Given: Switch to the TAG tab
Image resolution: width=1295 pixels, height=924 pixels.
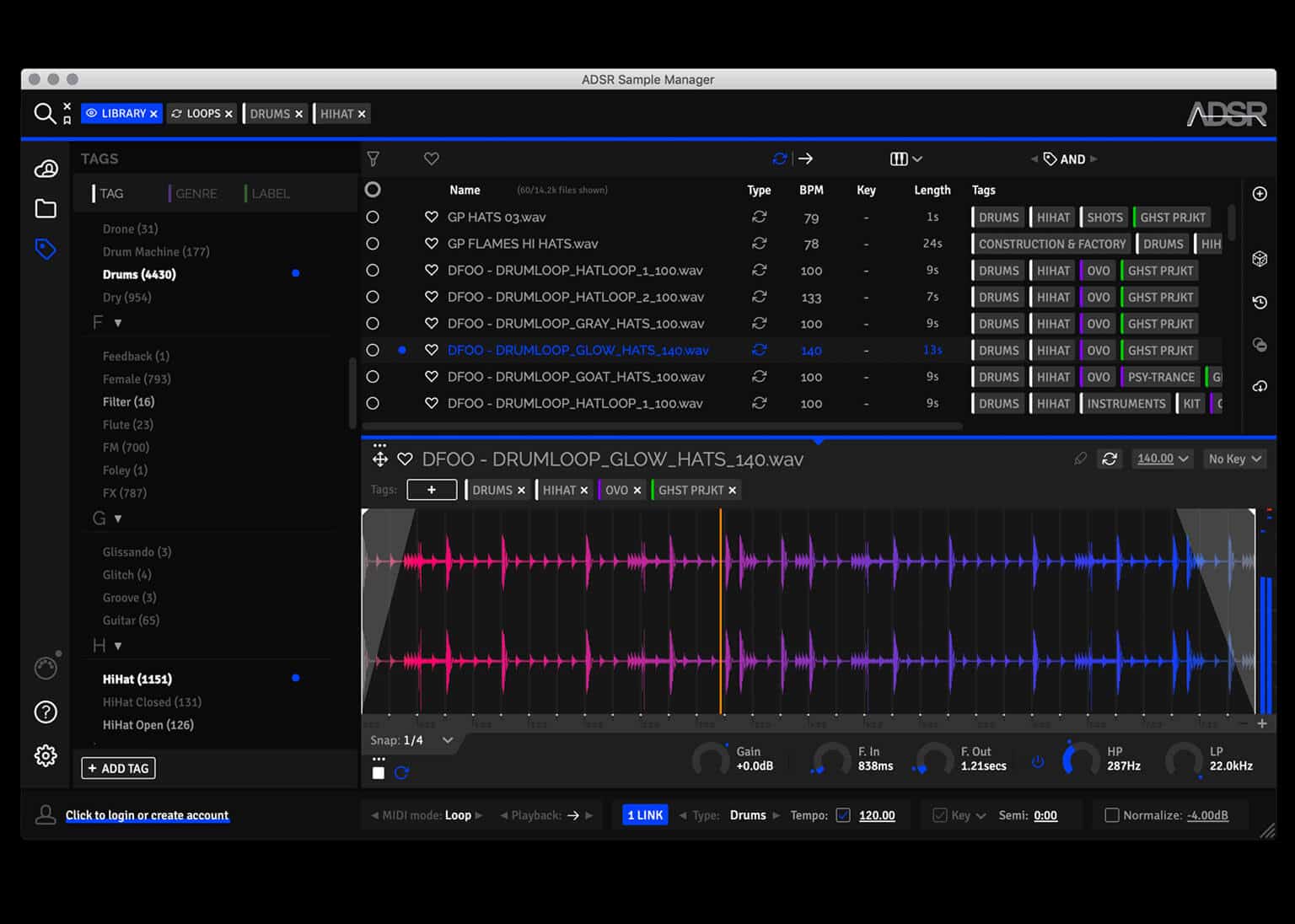Looking at the screenshot, I should (110, 193).
